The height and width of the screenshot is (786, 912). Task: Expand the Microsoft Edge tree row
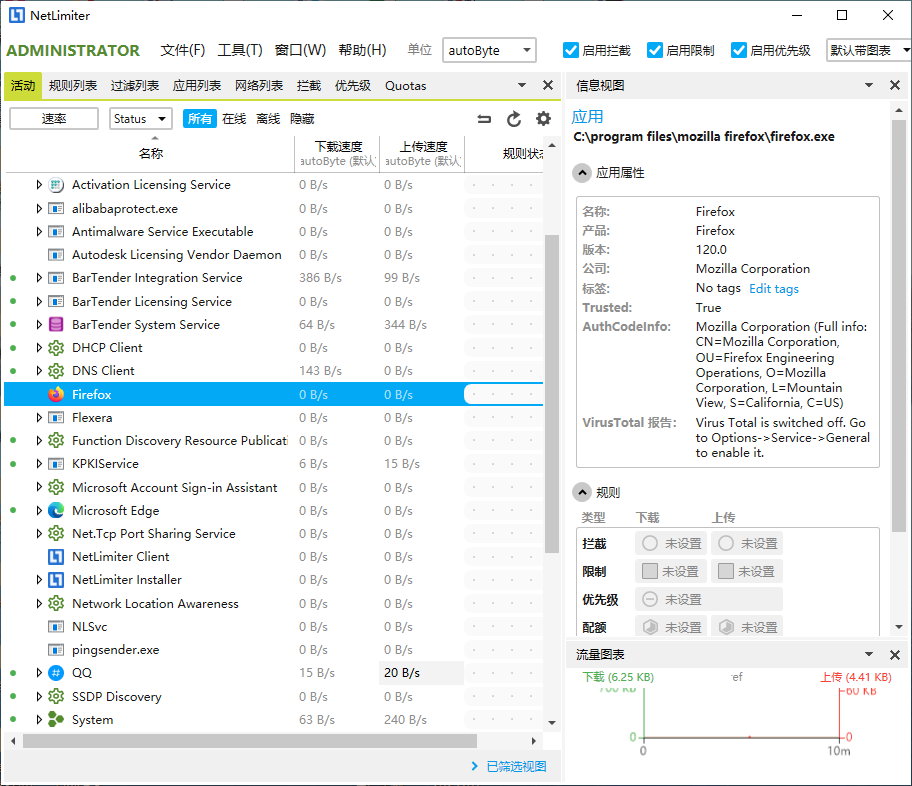[38, 510]
